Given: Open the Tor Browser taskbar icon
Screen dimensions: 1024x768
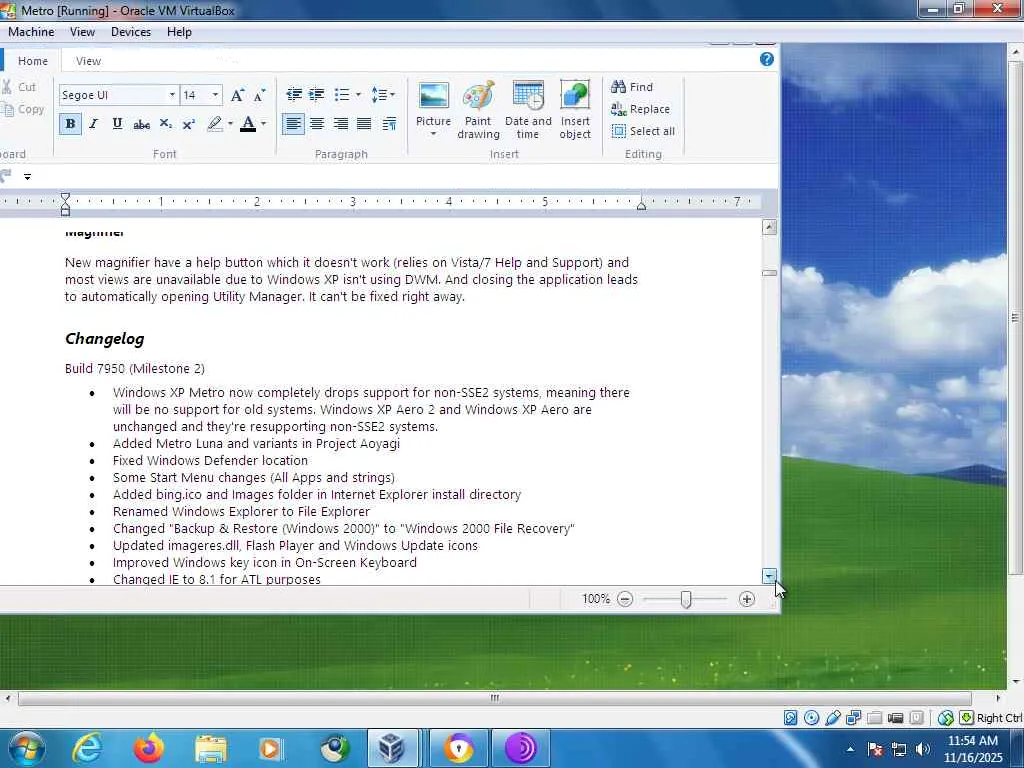Looking at the screenshot, I should point(520,748).
